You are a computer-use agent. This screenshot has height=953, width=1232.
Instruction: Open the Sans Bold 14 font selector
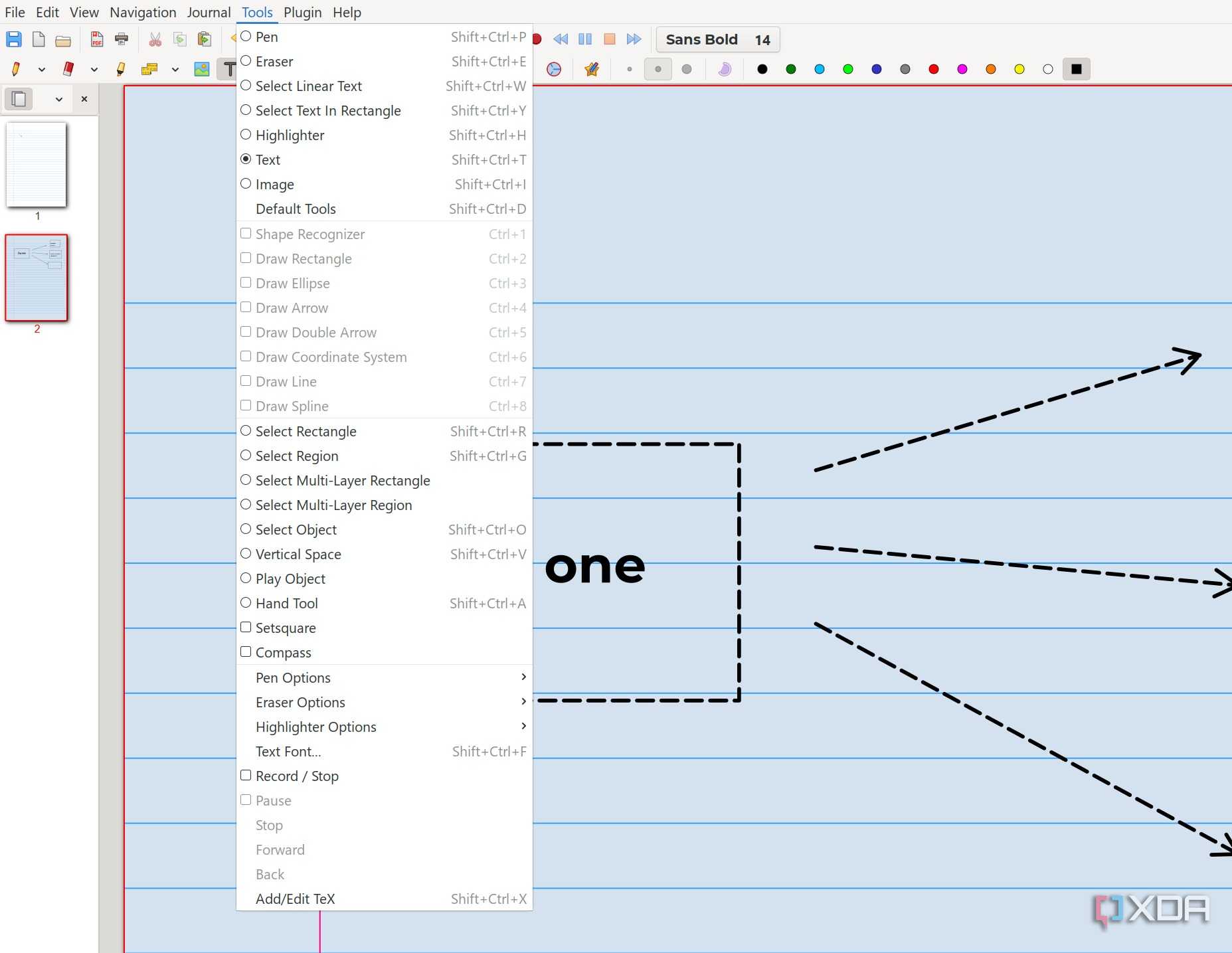[x=718, y=40]
